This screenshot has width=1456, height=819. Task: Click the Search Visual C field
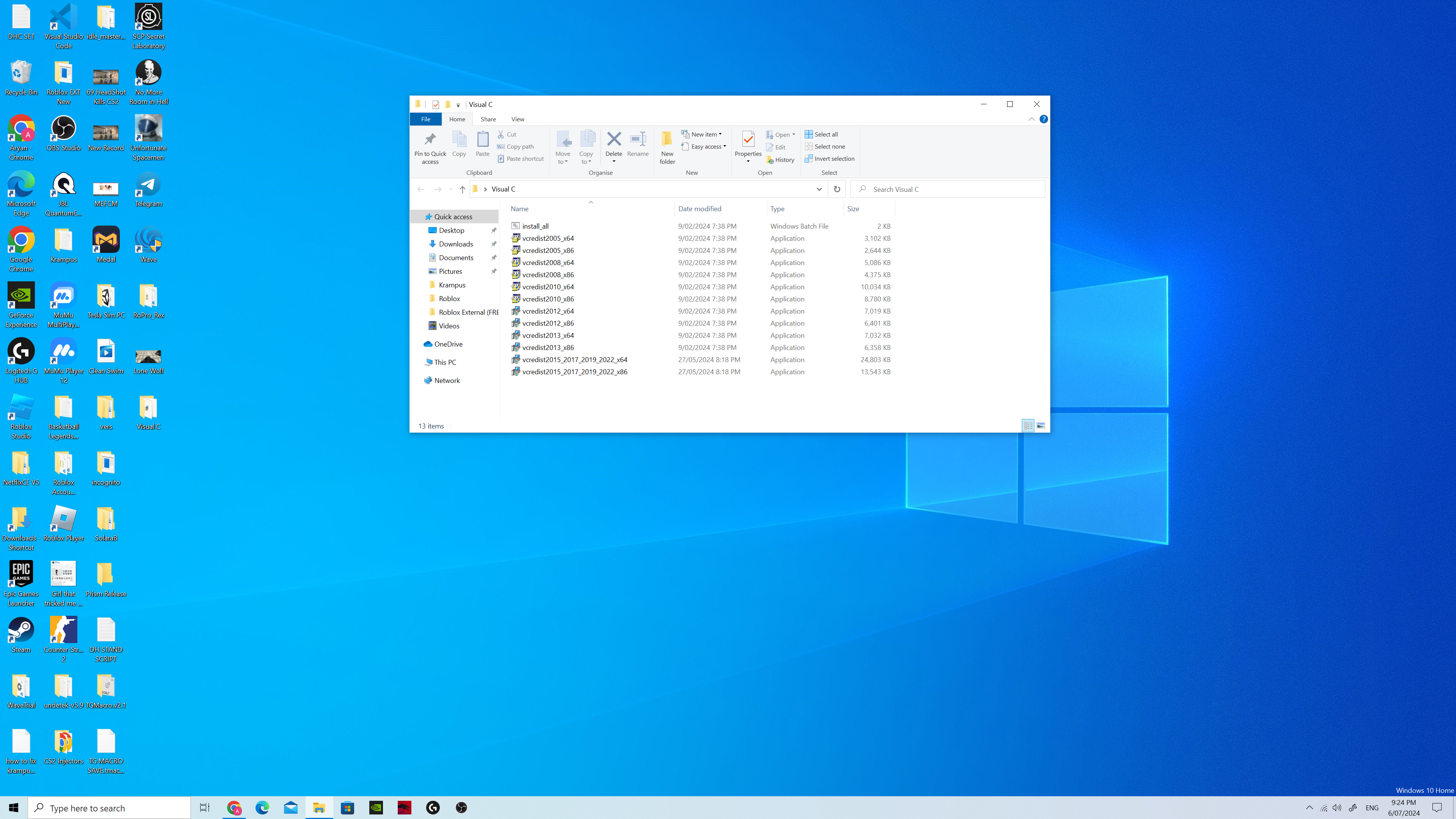point(949,189)
